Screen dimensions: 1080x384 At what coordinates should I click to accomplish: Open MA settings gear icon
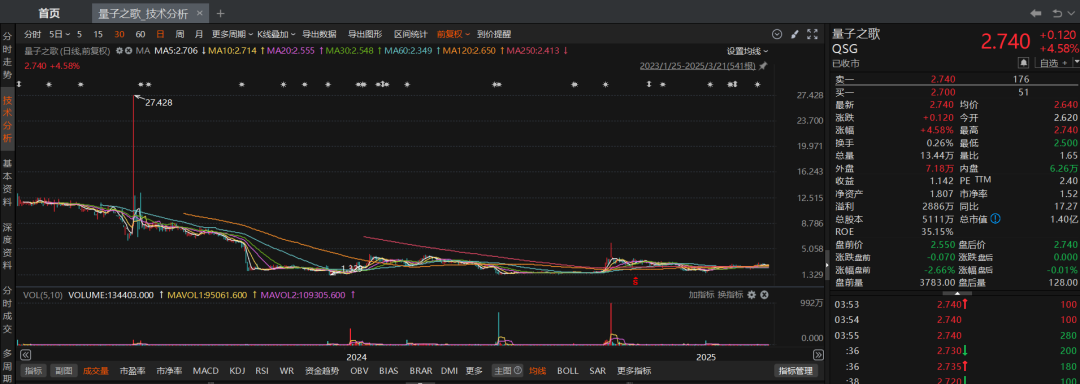click(119, 50)
